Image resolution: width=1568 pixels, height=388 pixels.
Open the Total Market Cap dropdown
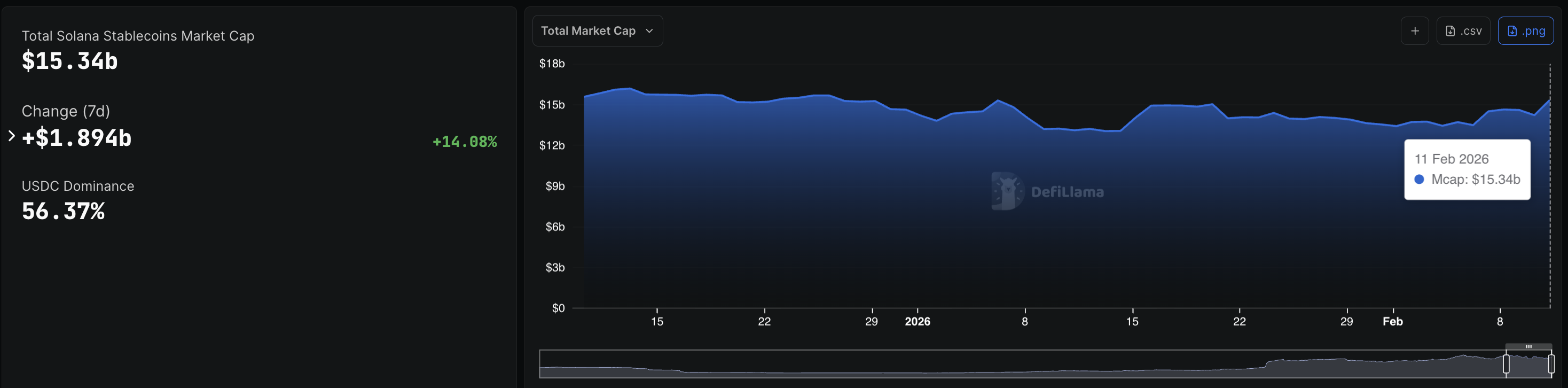[x=597, y=30]
